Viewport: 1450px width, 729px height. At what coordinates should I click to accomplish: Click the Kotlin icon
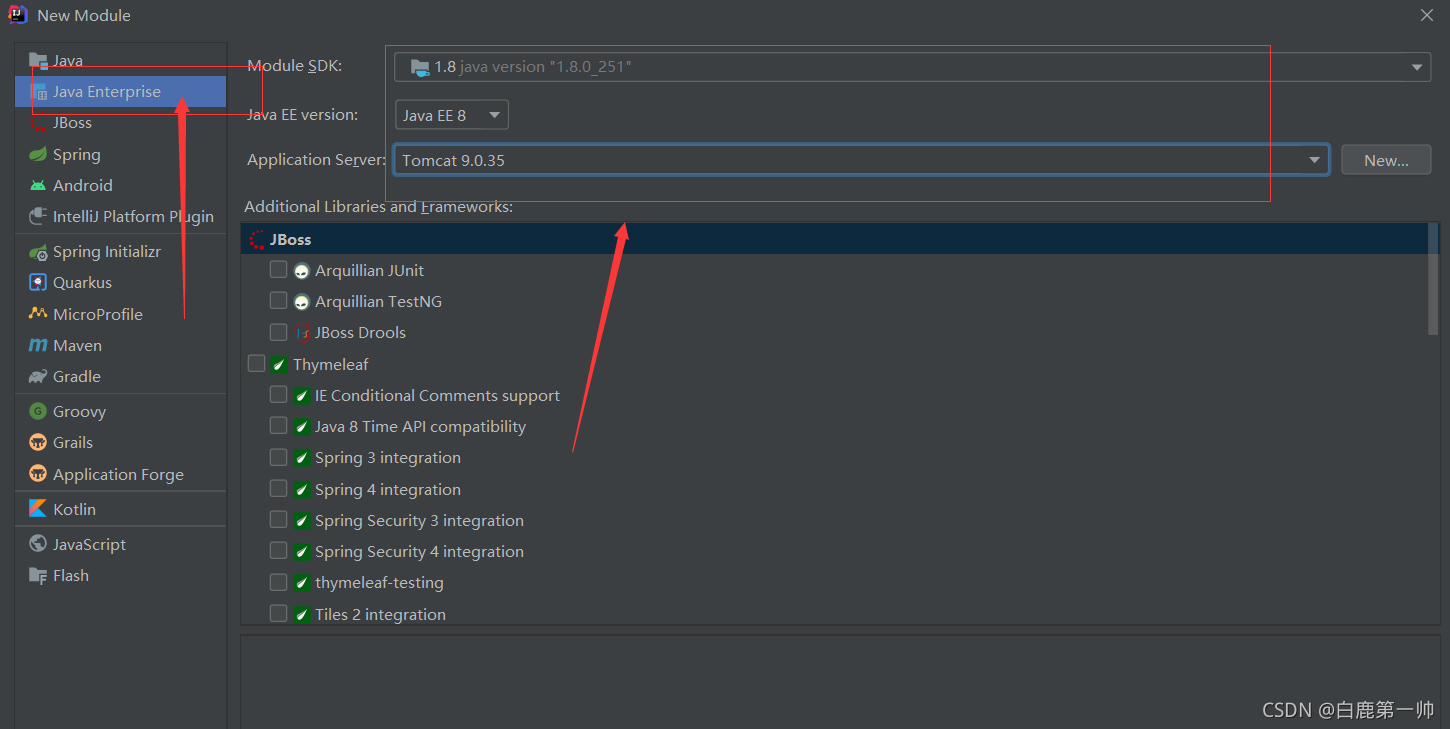pyautogui.click(x=38, y=509)
